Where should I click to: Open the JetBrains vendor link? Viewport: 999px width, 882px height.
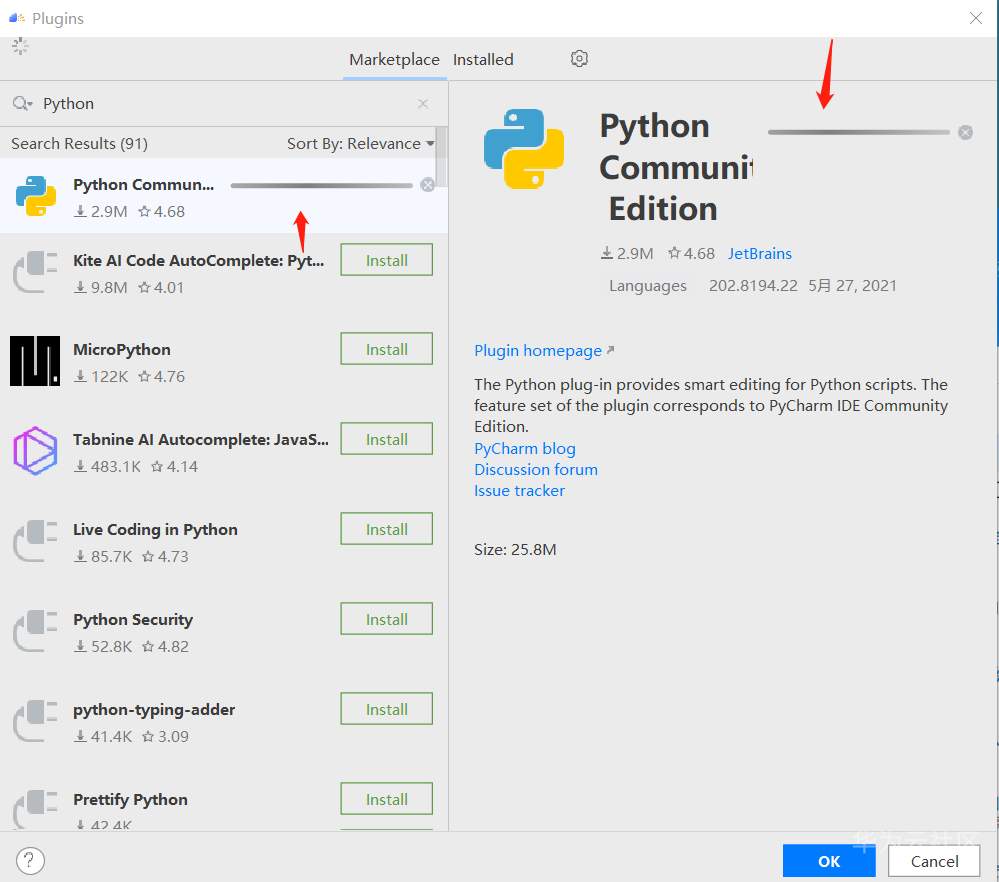(759, 254)
